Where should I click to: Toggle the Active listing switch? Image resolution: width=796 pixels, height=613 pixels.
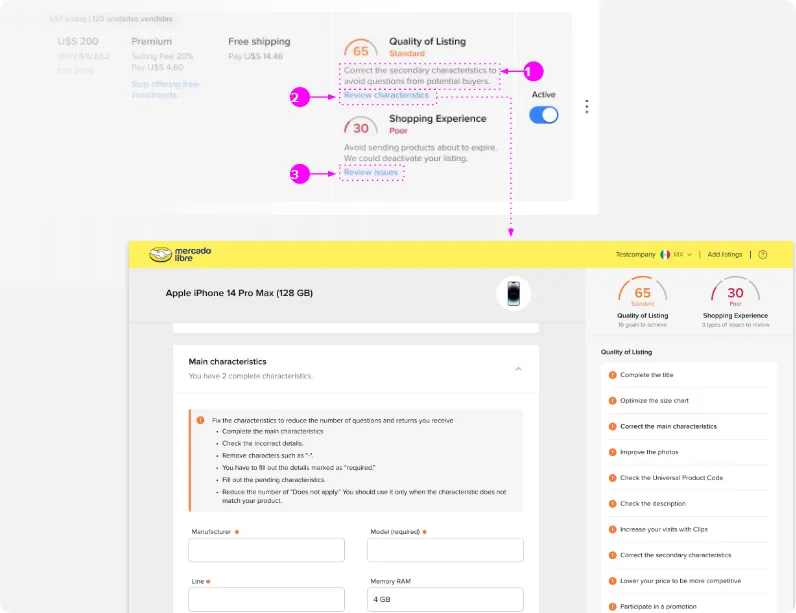(544, 115)
